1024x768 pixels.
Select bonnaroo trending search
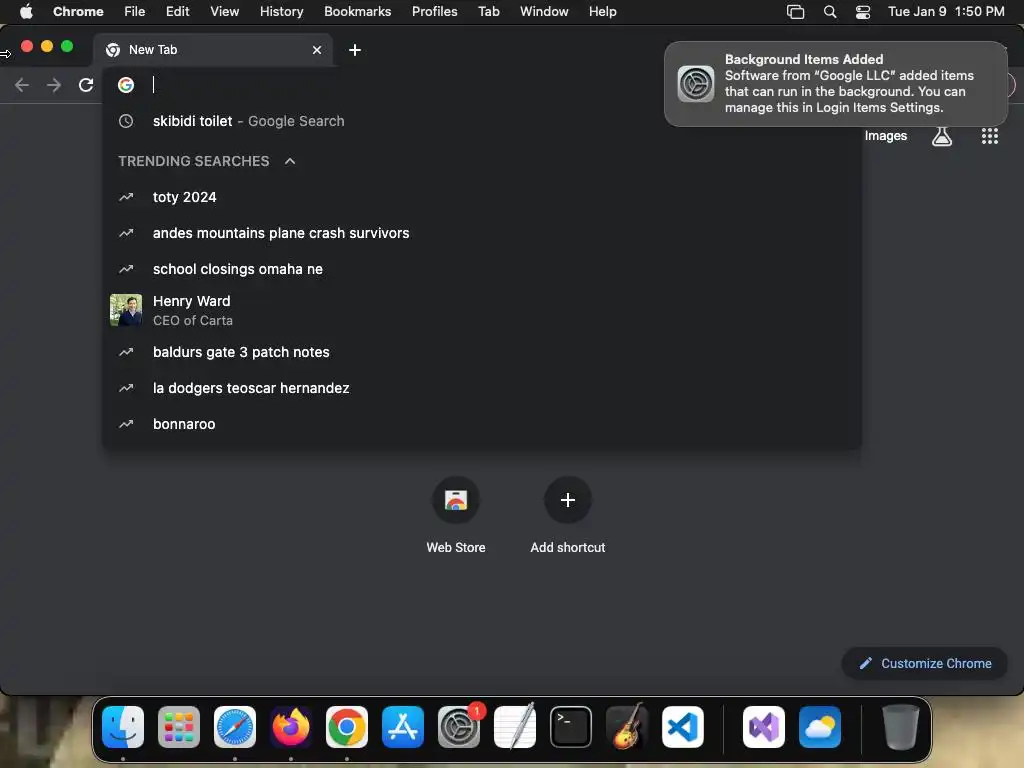tap(482, 424)
